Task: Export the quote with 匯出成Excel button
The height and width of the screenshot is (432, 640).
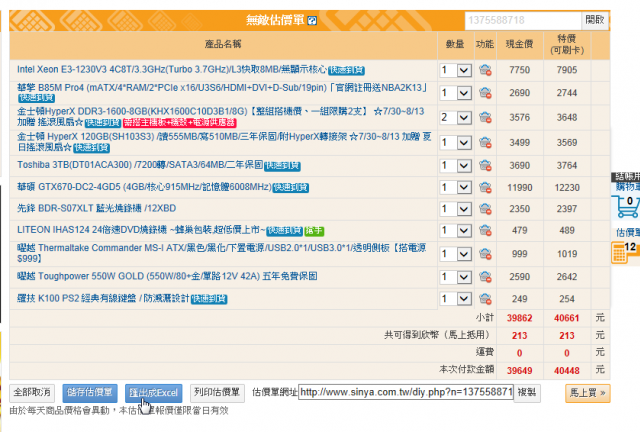Action: pyautogui.click(x=153, y=393)
